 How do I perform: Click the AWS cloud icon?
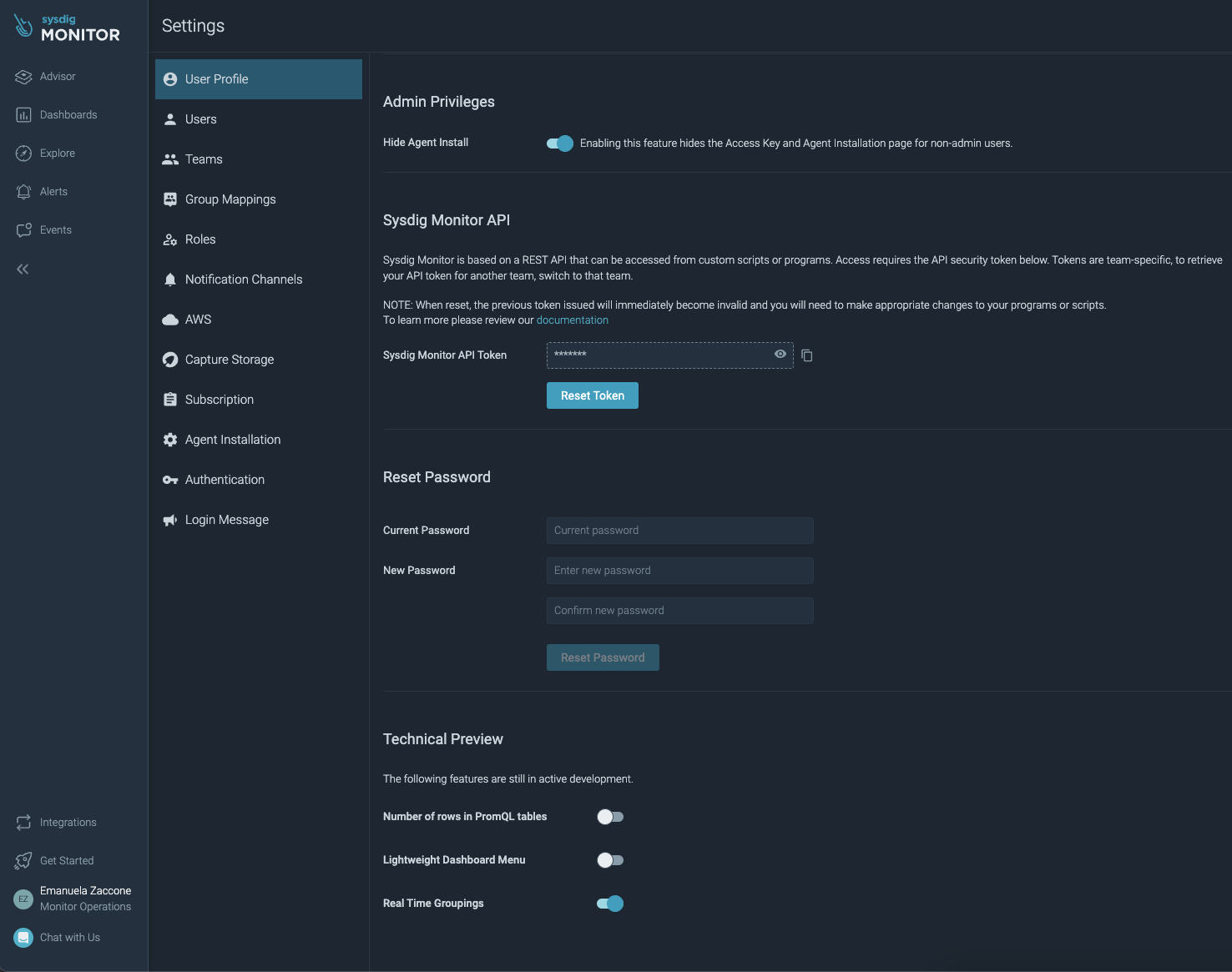point(170,320)
